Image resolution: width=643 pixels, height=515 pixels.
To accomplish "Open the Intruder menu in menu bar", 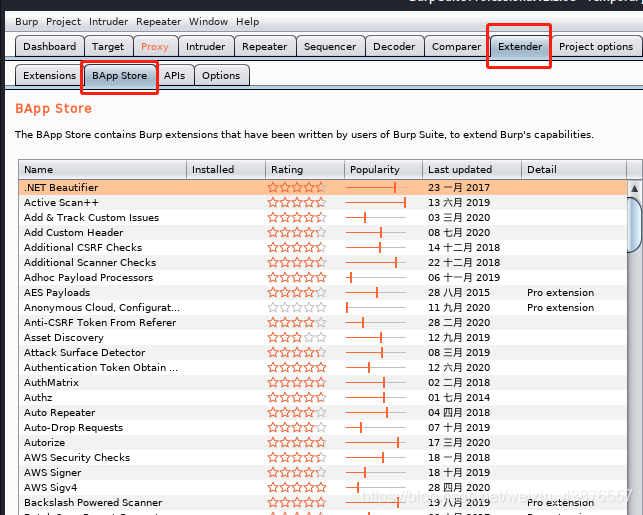I will (x=108, y=22).
